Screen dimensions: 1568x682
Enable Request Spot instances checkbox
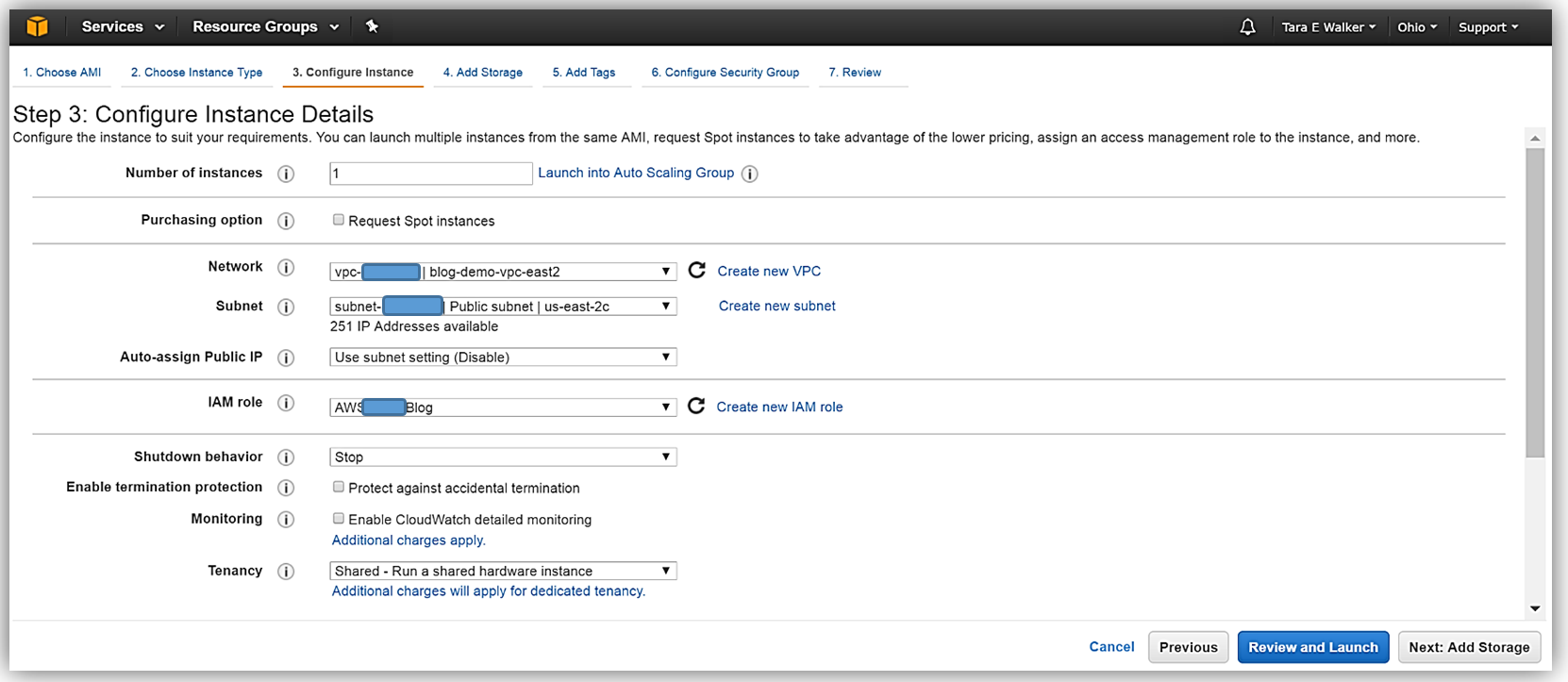click(x=339, y=220)
